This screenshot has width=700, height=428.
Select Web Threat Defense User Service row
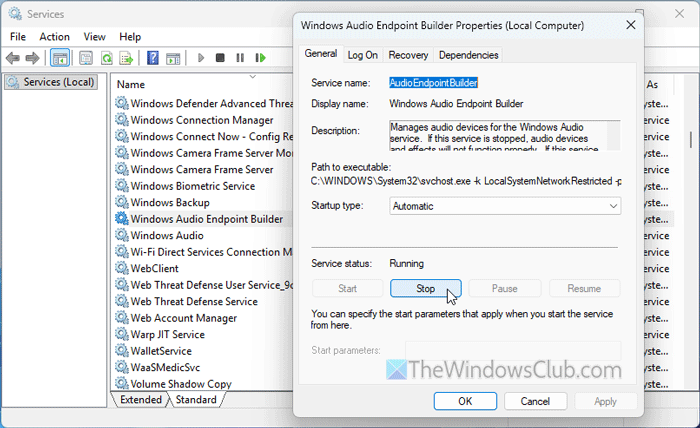[x=204, y=285]
